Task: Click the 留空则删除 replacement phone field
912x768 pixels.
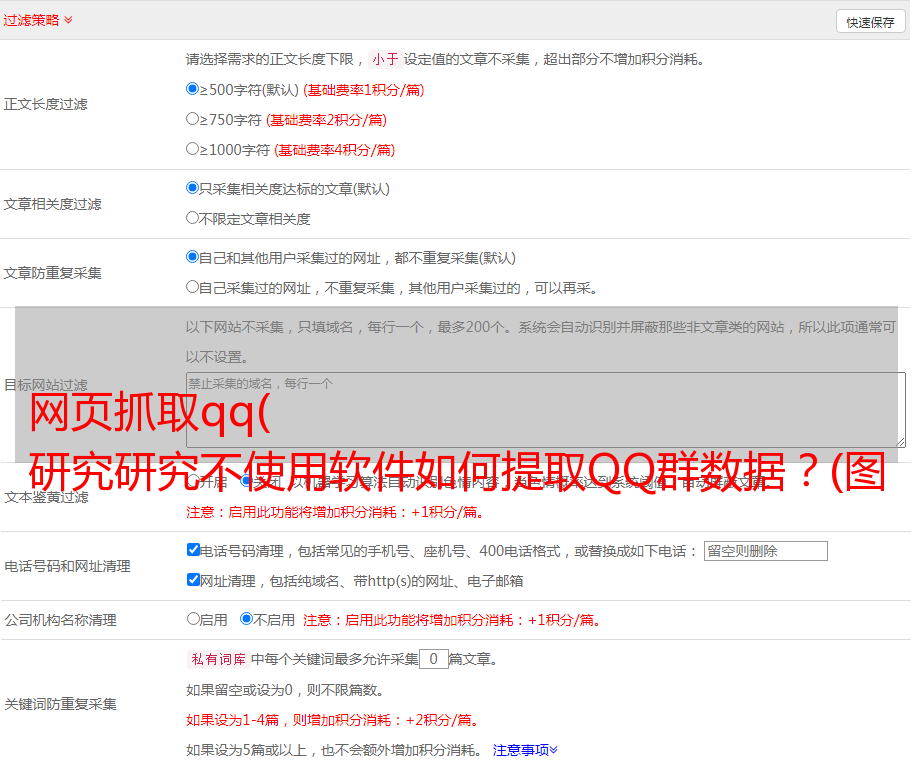Action: tap(765, 551)
